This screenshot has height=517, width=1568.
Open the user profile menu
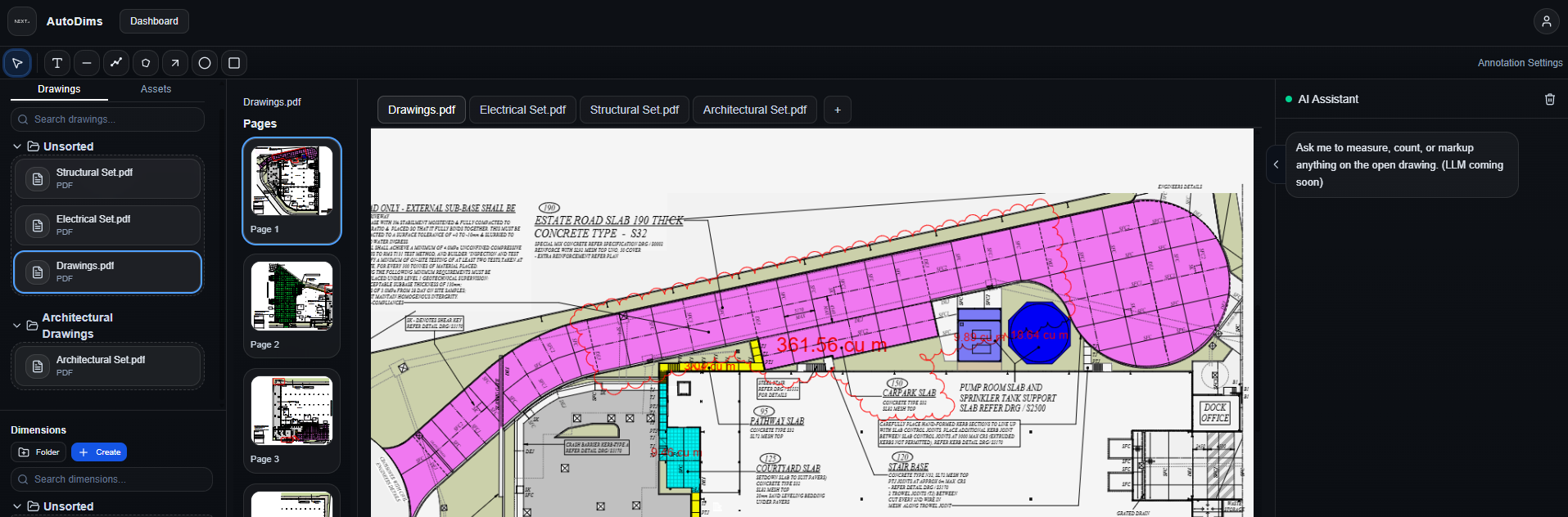[x=1546, y=21]
